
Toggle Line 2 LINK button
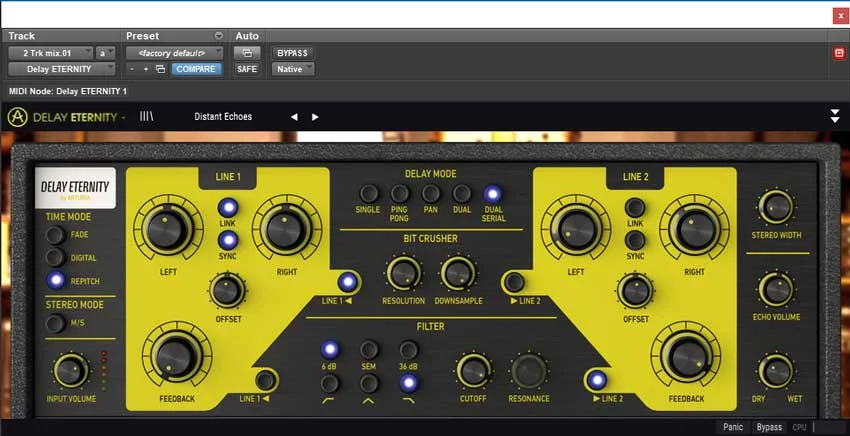click(x=635, y=207)
